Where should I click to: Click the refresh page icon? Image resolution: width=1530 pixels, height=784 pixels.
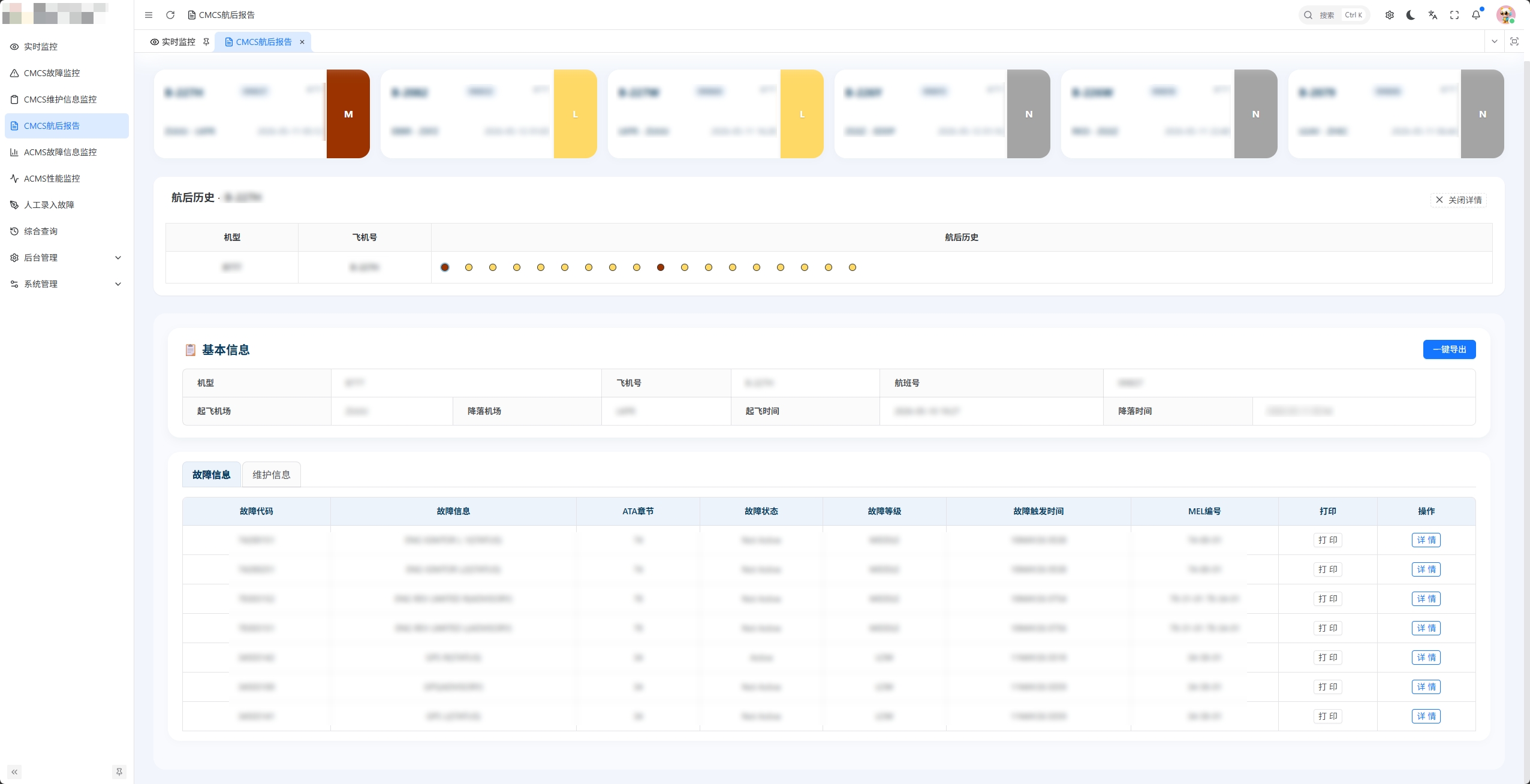(170, 15)
